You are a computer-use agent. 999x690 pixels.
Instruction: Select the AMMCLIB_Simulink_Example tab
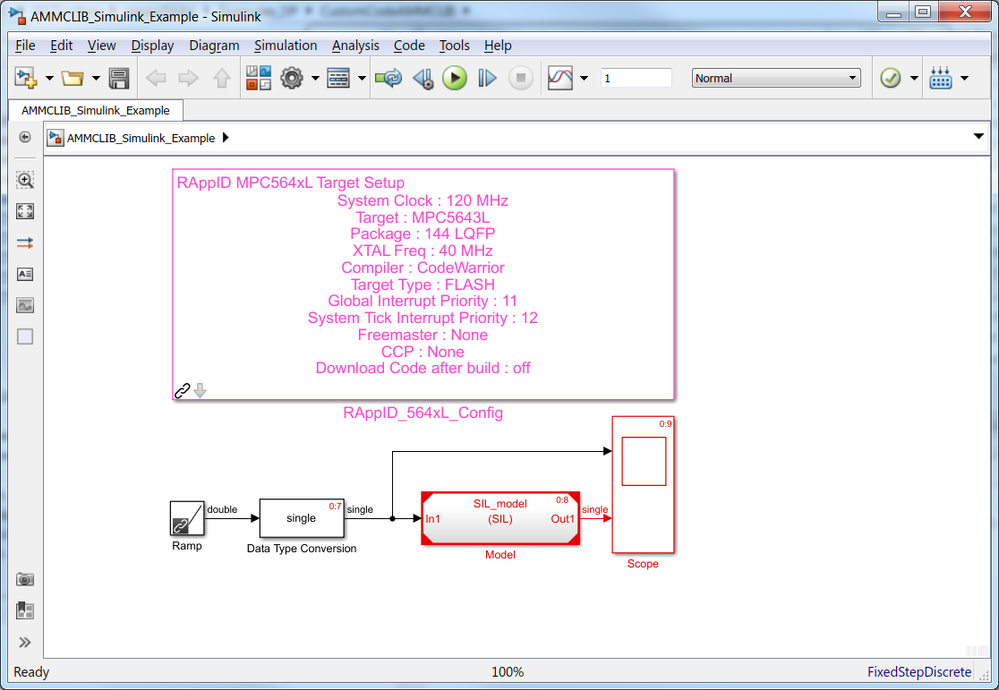tap(96, 110)
